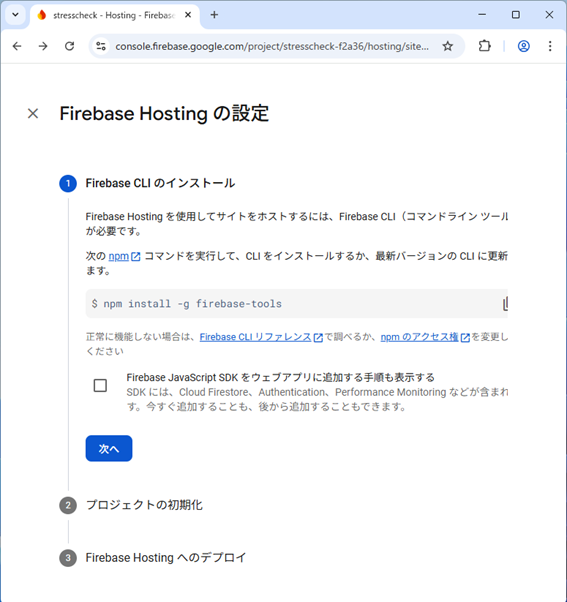Click the URL address bar
567x602 pixels.
click(272, 46)
